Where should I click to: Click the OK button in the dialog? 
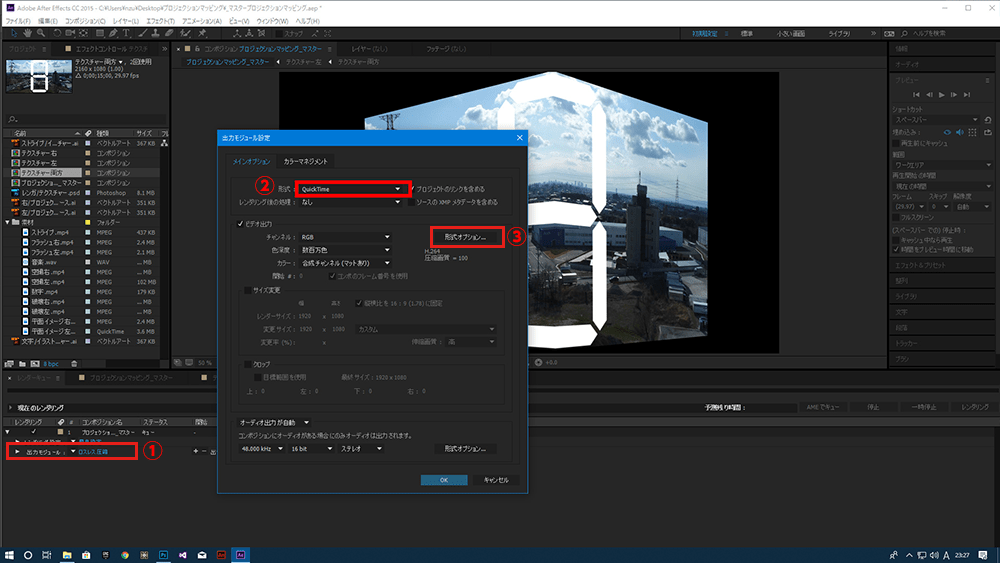pyautogui.click(x=444, y=480)
